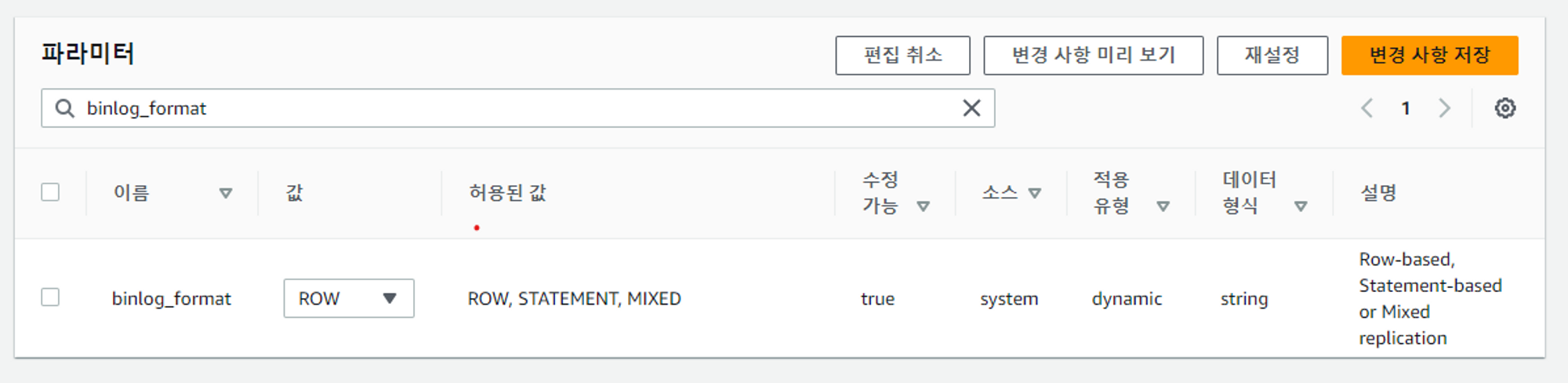
Task: Click the 허용된 값 column header
Action: click(x=507, y=193)
